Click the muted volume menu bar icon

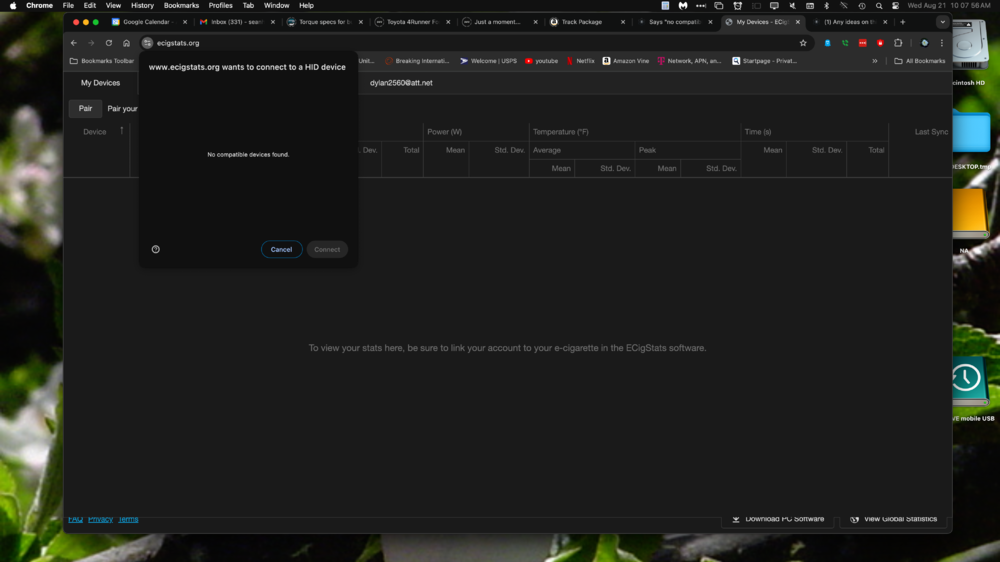coord(792,6)
